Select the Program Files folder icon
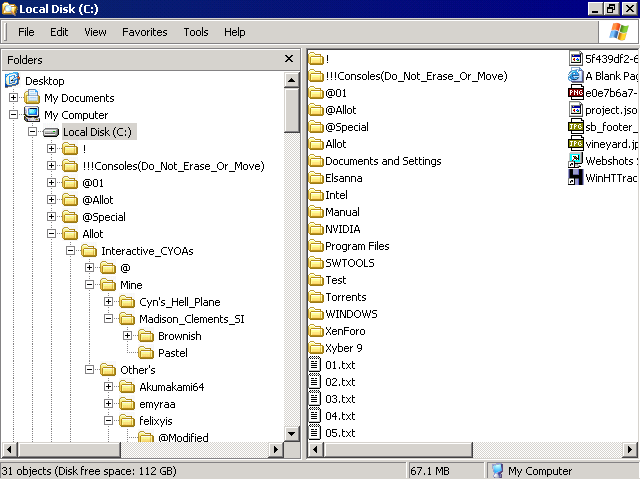640x480 pixels. 316,246
